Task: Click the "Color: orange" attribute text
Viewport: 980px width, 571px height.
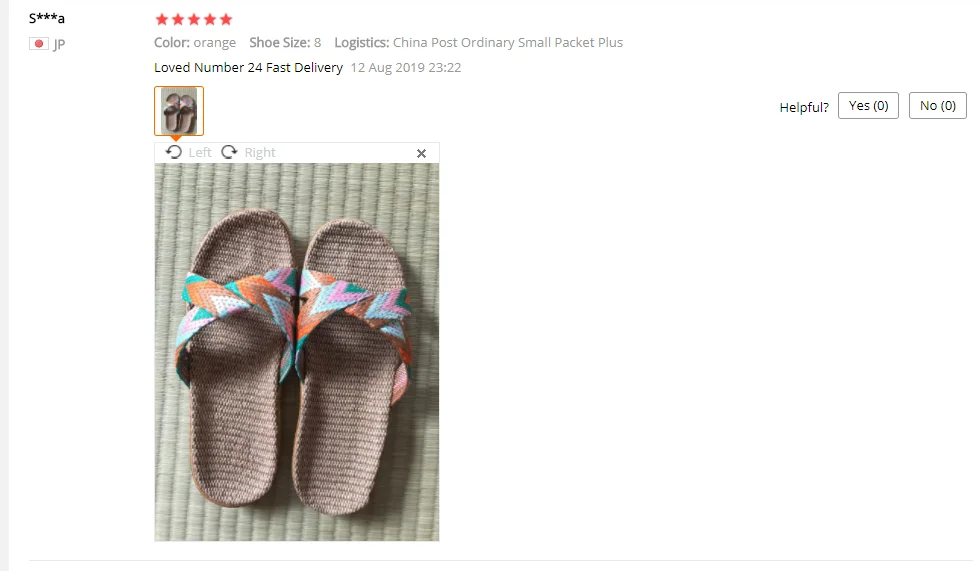Action: [x=195, y=42]
